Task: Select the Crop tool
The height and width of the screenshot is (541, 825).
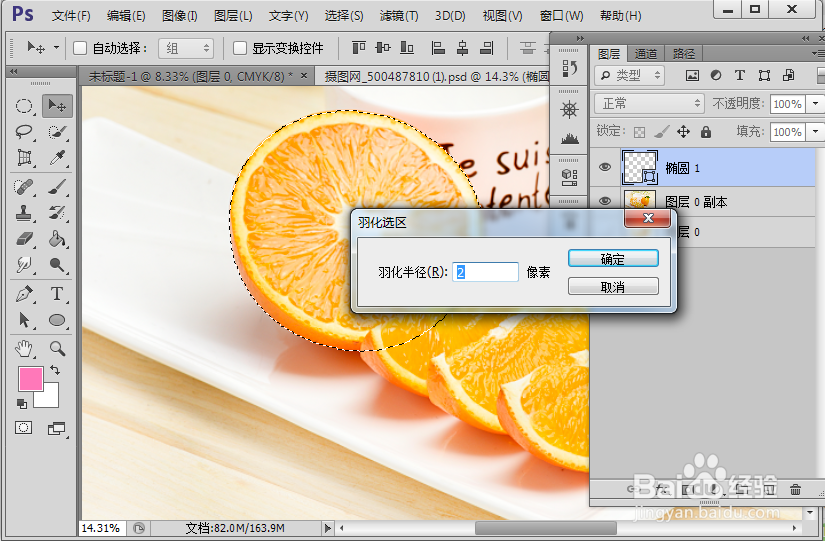Action: click(24, 157)
